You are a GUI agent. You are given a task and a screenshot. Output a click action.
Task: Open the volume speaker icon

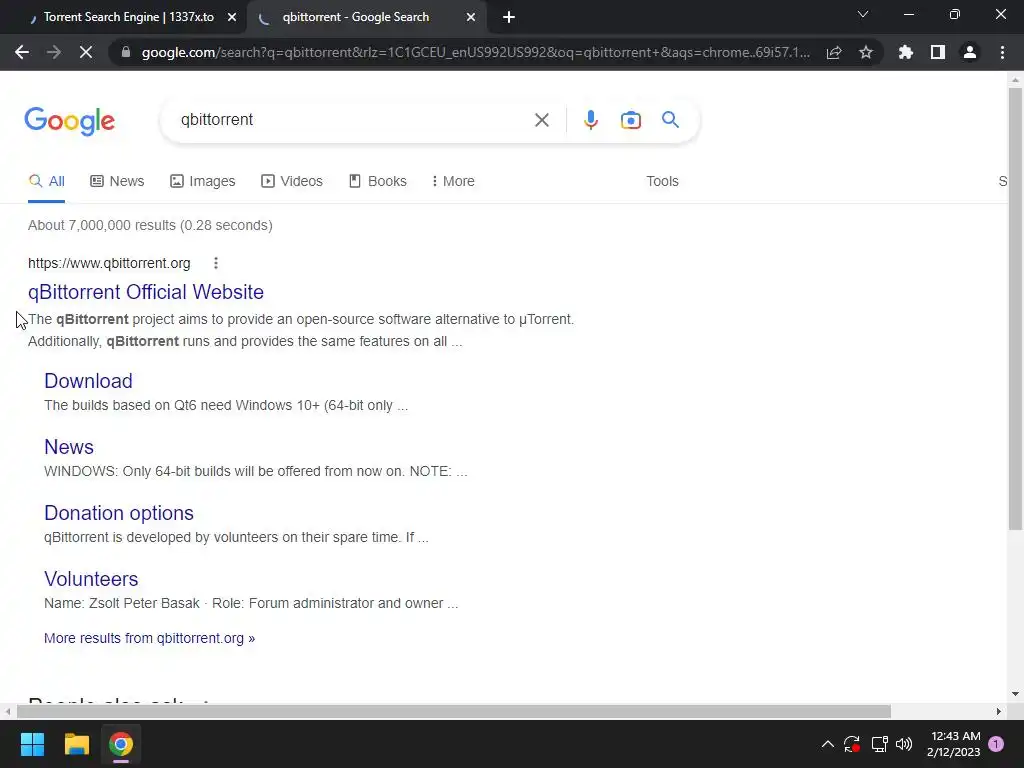click(x=904, y=744)
